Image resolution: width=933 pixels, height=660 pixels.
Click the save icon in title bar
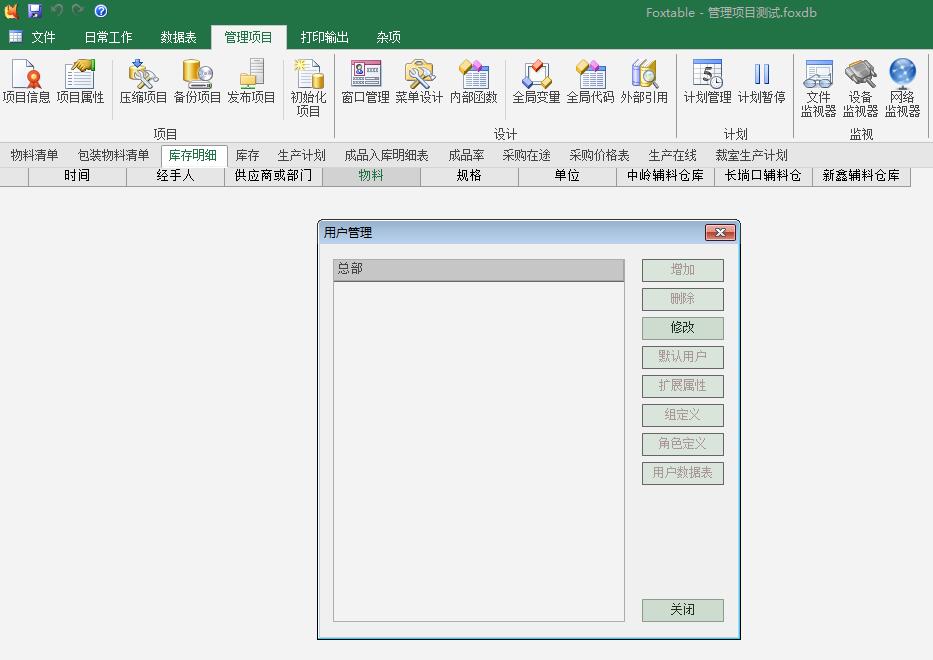point(35,10)
